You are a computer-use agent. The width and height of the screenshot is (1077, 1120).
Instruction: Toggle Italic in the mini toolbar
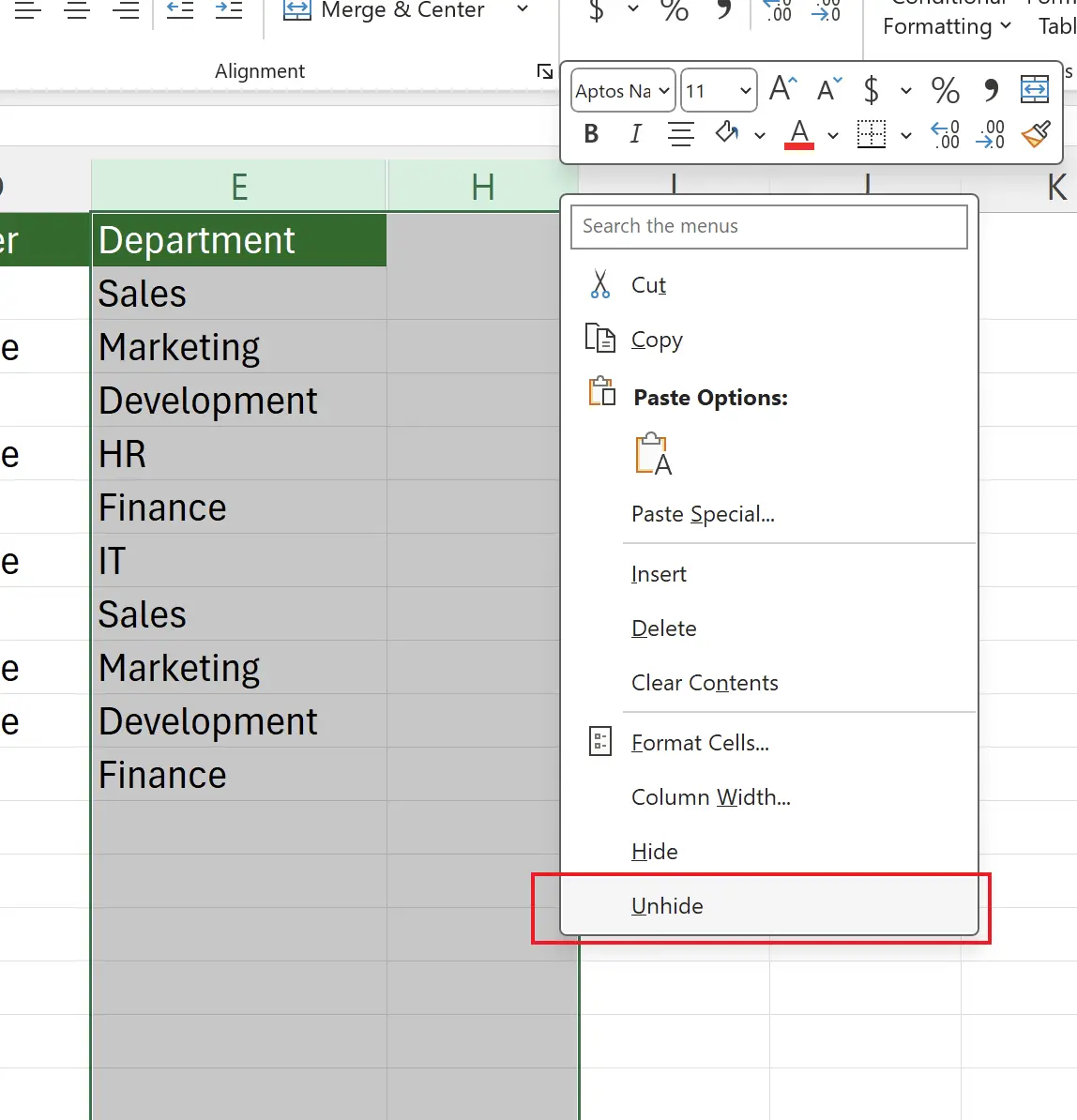coord(635,135)
